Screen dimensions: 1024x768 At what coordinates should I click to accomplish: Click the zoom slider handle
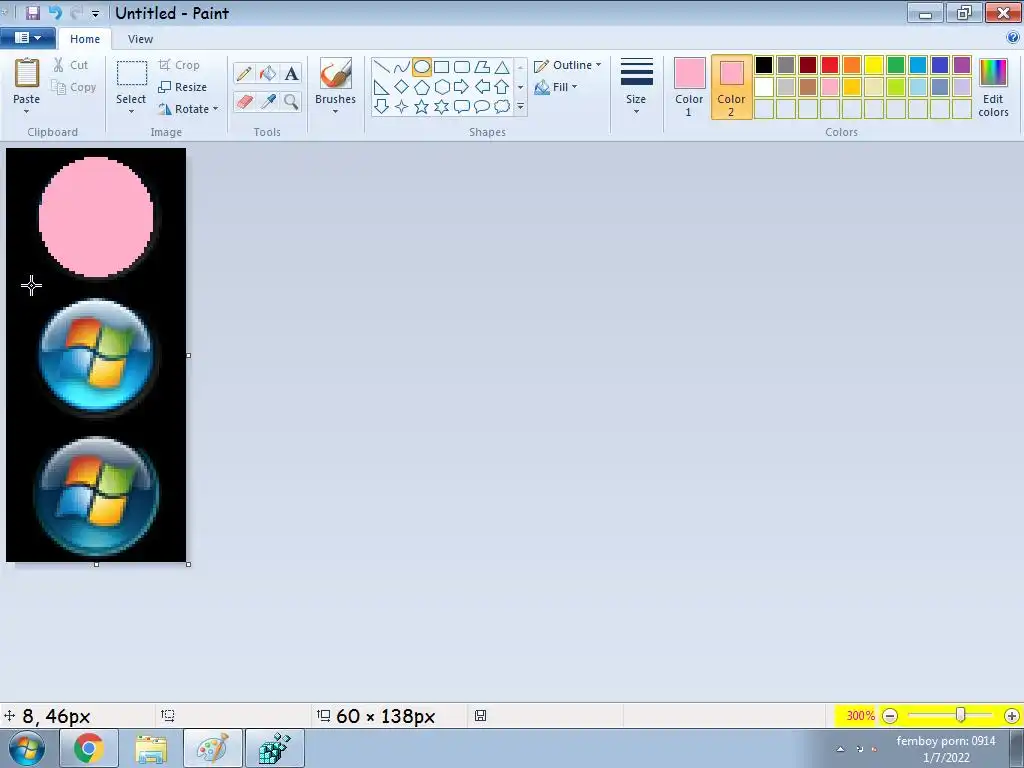960,715
